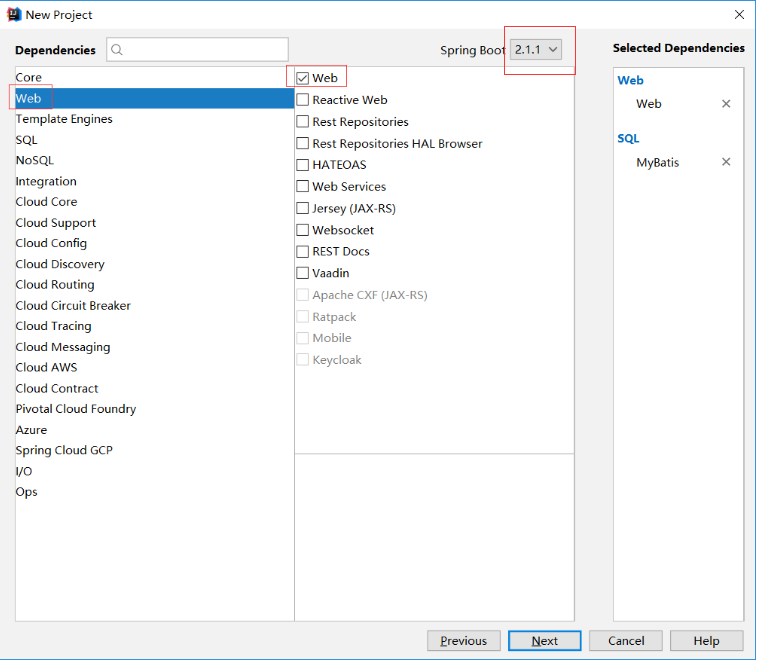The height and width of the screenshot is (661, 758).
Task: Close the New Project dialog
Action: click(739, 15)
